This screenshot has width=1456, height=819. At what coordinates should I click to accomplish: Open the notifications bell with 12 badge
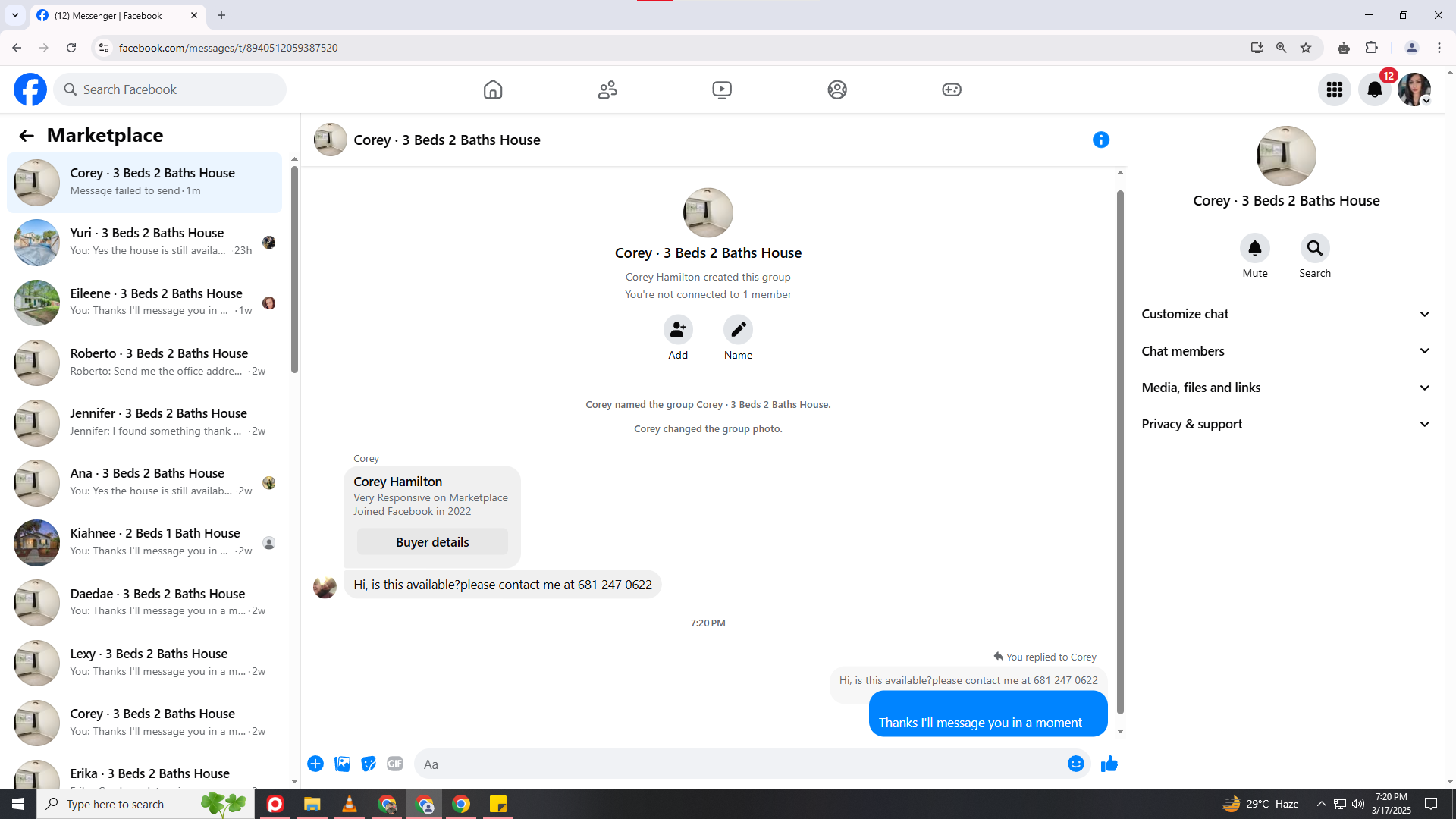coord(1375,89)
